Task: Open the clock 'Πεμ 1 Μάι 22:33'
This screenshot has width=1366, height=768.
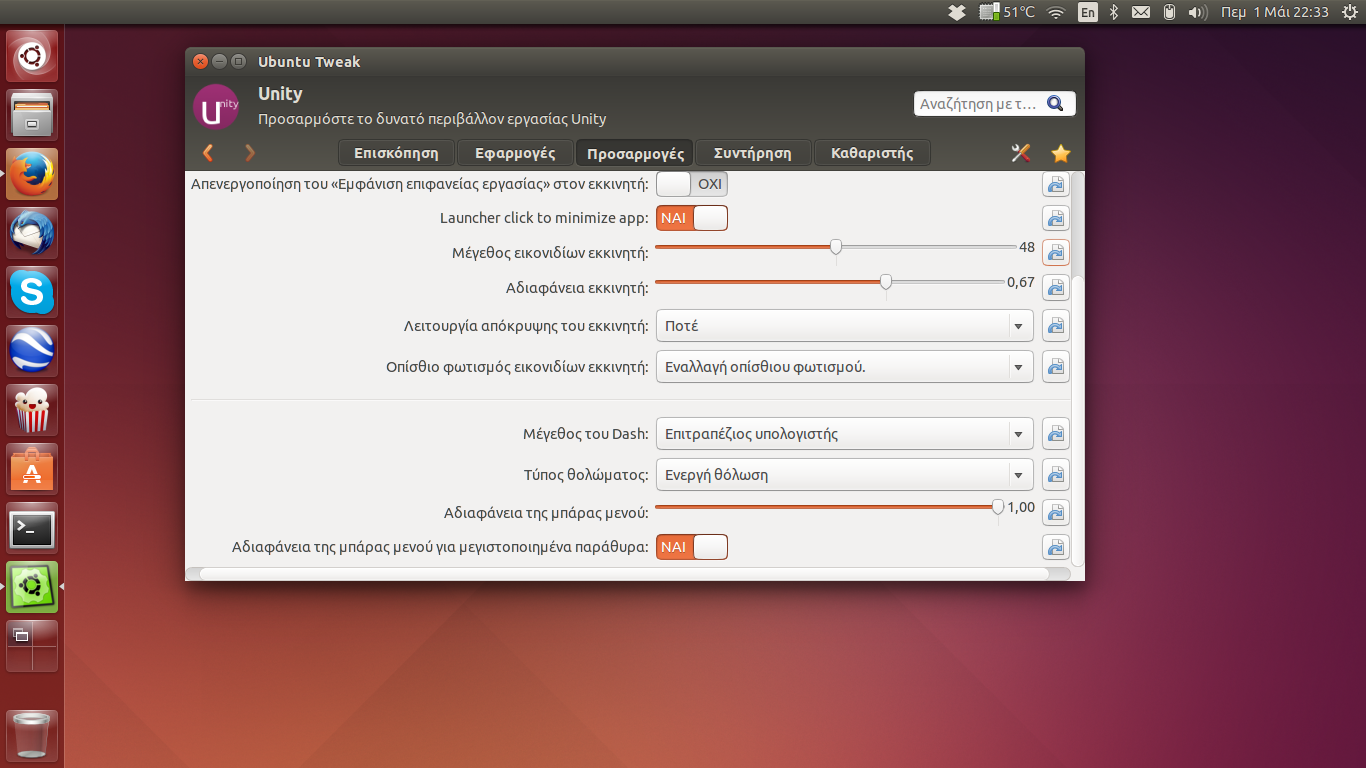Action: [1275, 12]
